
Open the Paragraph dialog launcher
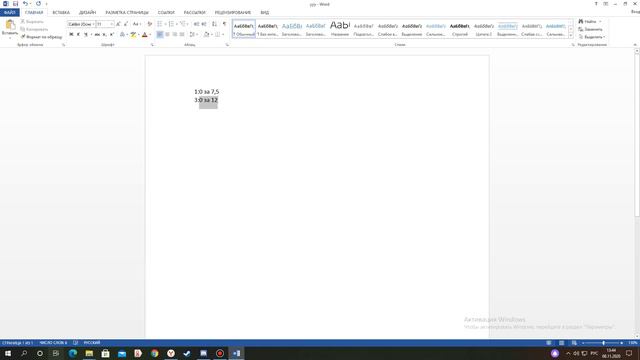(x=227, y=45)
